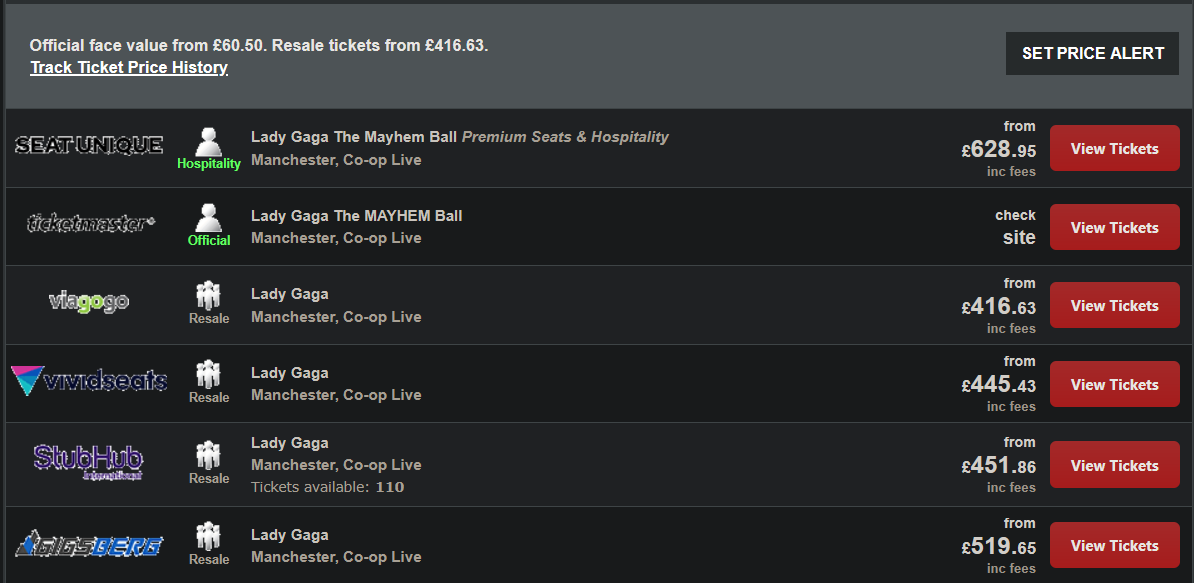View Tickets on Ticketmaster row

tap(1115, 227)
